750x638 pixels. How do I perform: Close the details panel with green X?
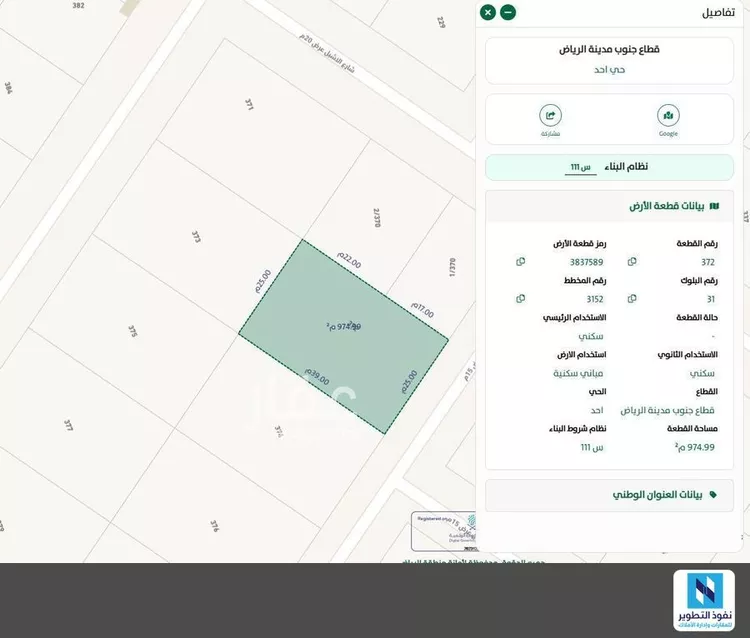pos(488,12)
